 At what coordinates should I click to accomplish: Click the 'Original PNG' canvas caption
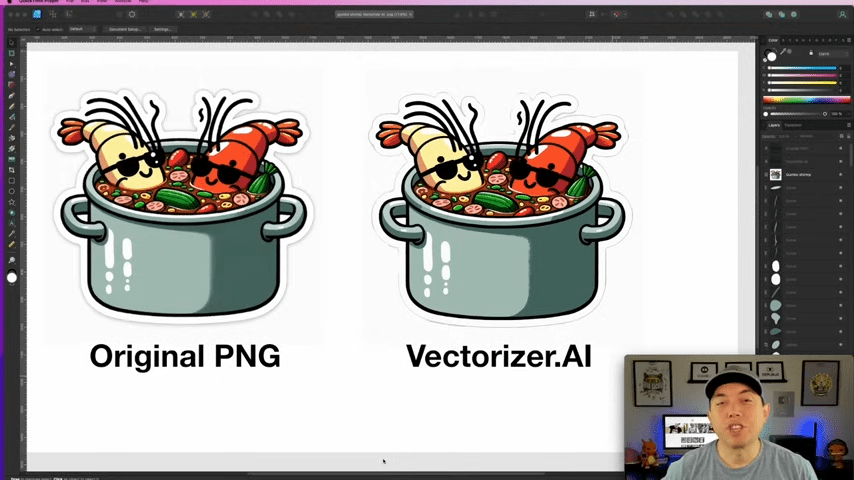coord(185,357)
